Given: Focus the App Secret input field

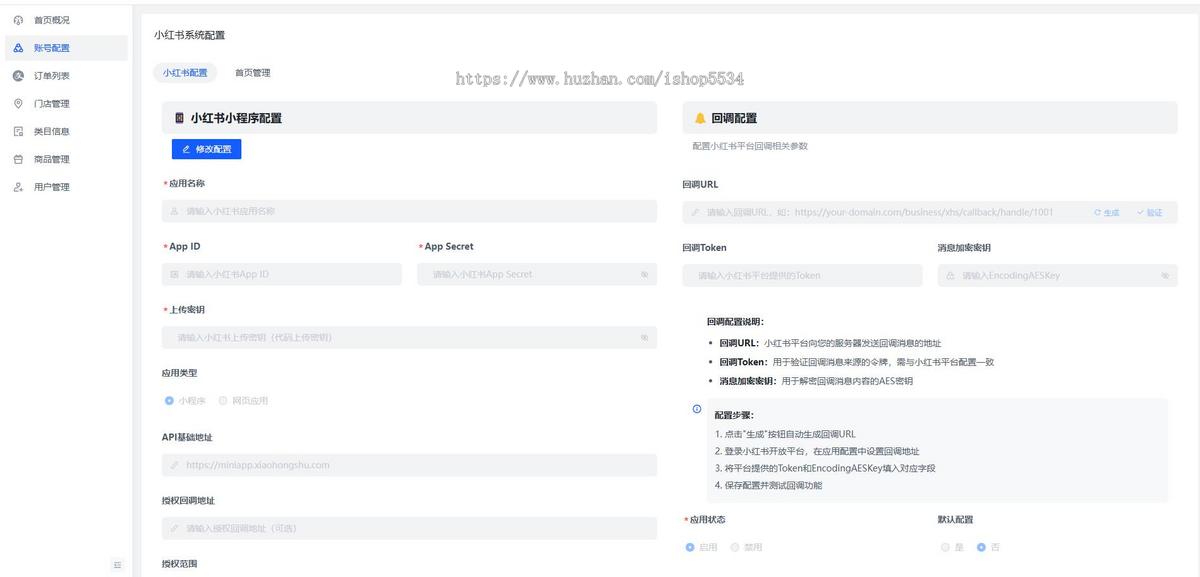Looking at the screenshot, I should pos(537,274).
